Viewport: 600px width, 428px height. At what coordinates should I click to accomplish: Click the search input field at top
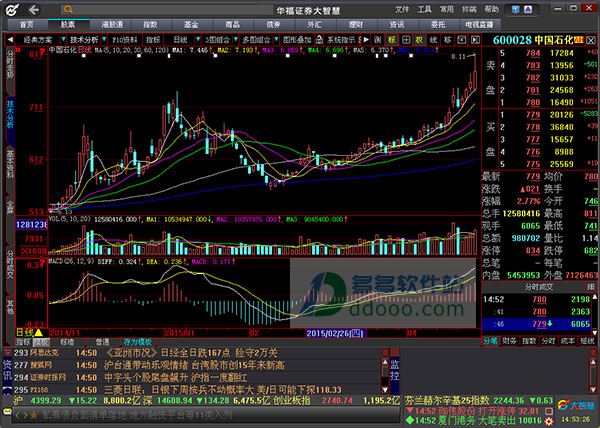(167, 10)
